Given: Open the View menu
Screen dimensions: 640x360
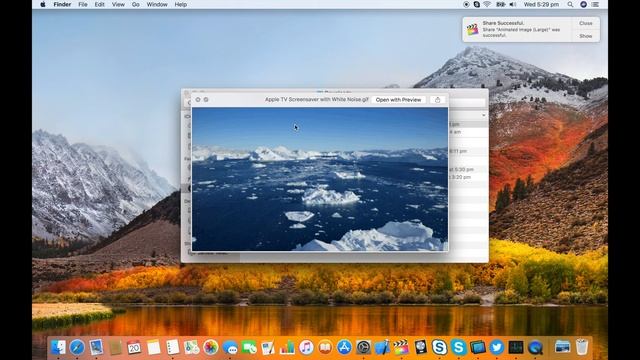Looking at the screenshot, I should click(118, 4).
